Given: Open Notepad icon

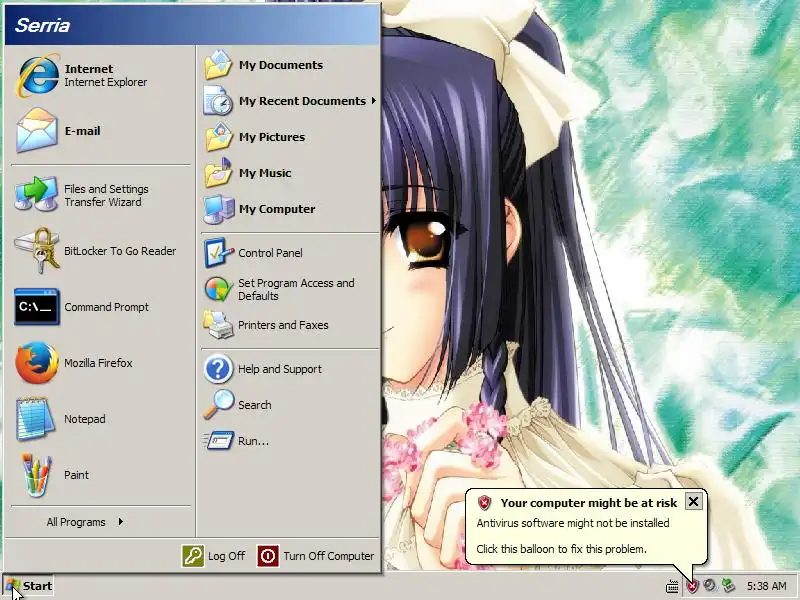Looking at the screenshot, I should click(x=35, y=419).
